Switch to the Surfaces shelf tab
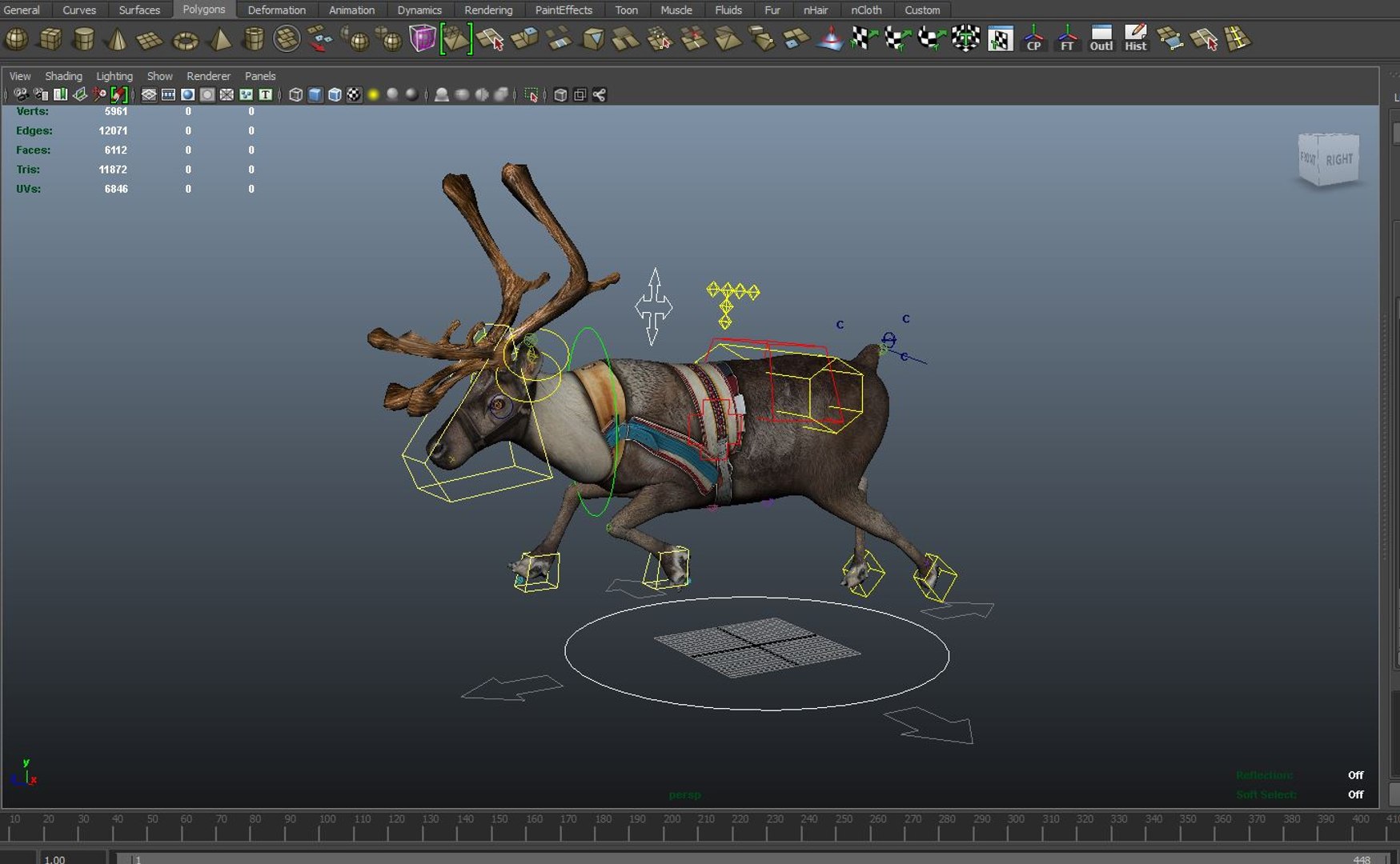This screenshot has height=864, width=1400. tap(139, 10)
